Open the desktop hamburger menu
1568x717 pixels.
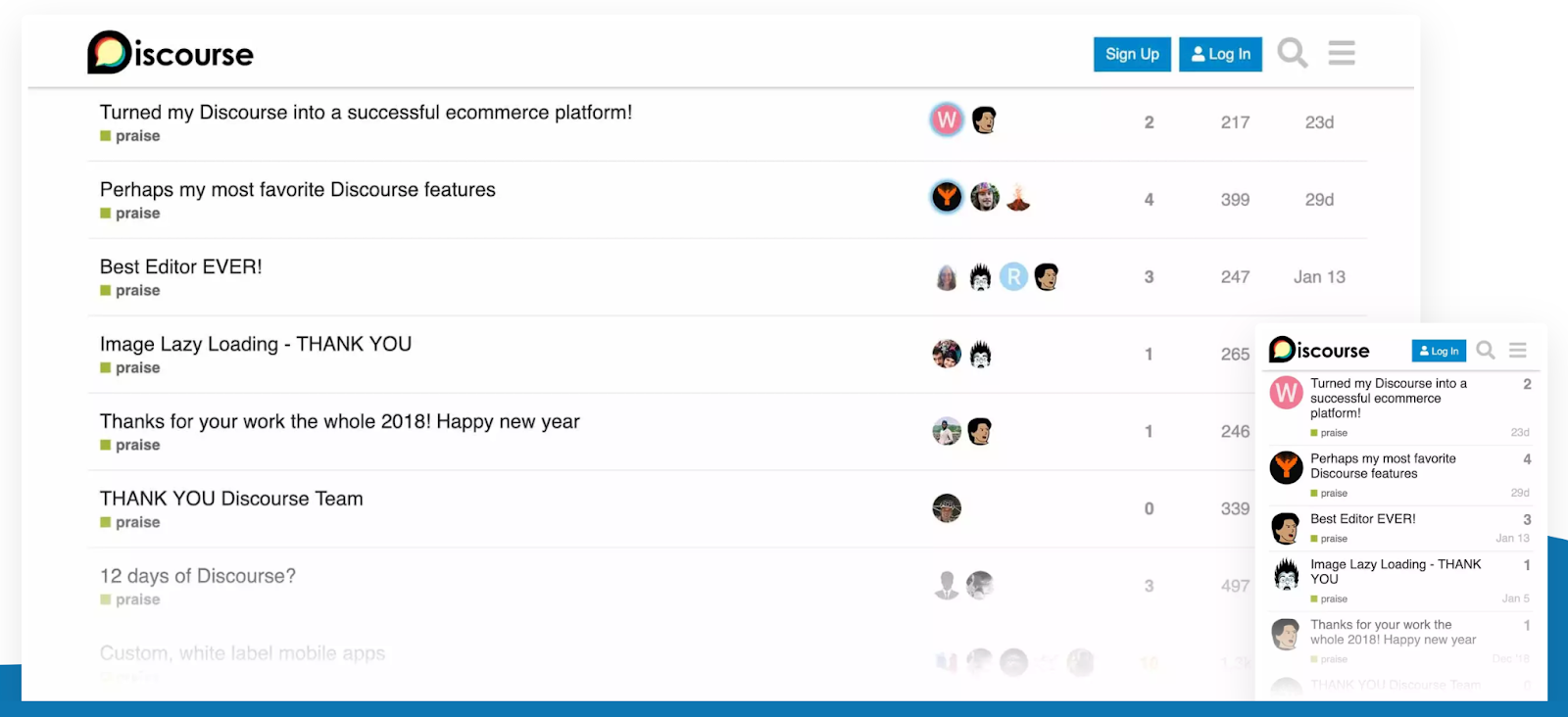(1342, 53)
